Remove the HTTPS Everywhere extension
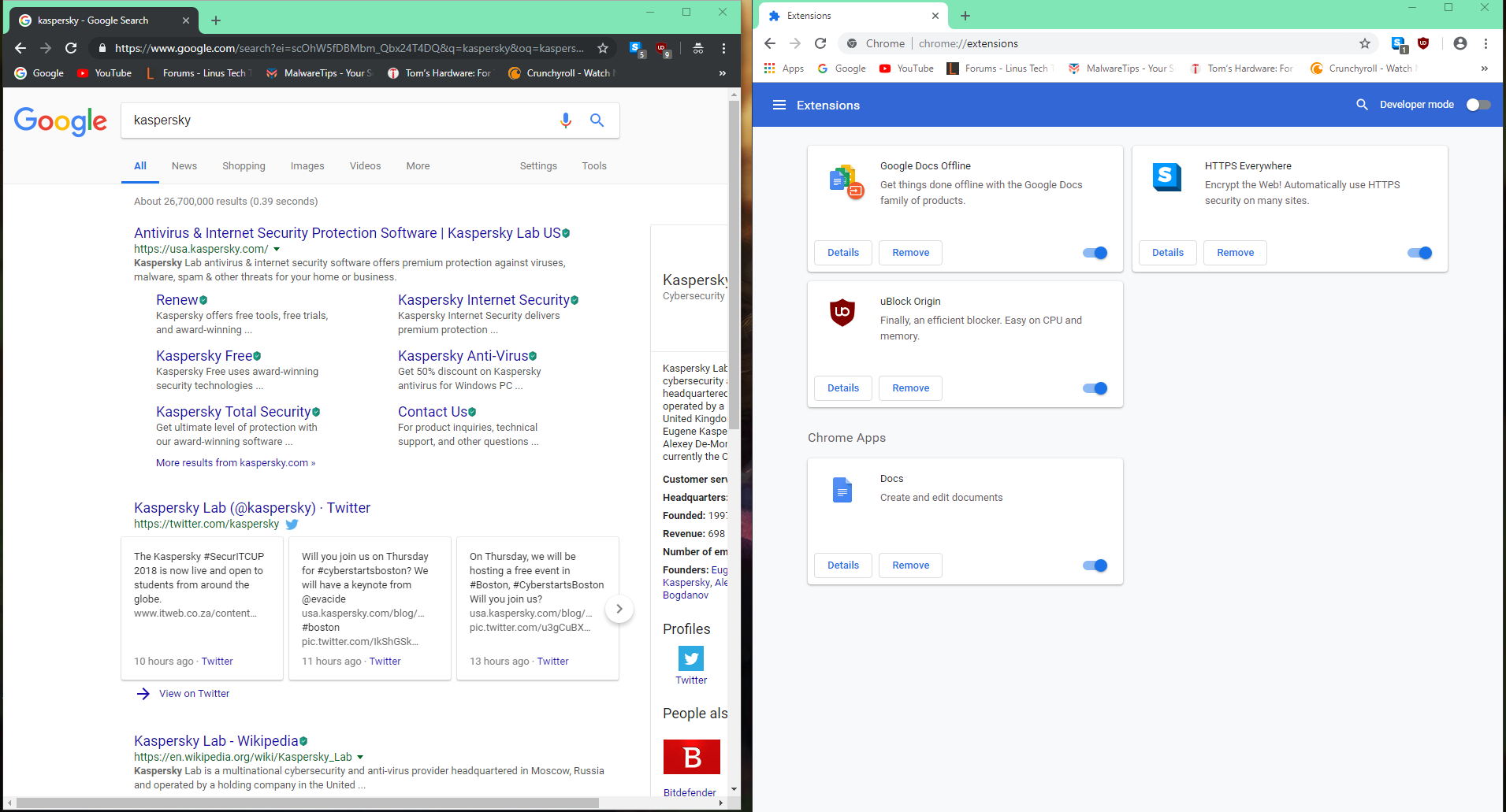Viewport: 1506px width, 812px height. coord(1236,253)
